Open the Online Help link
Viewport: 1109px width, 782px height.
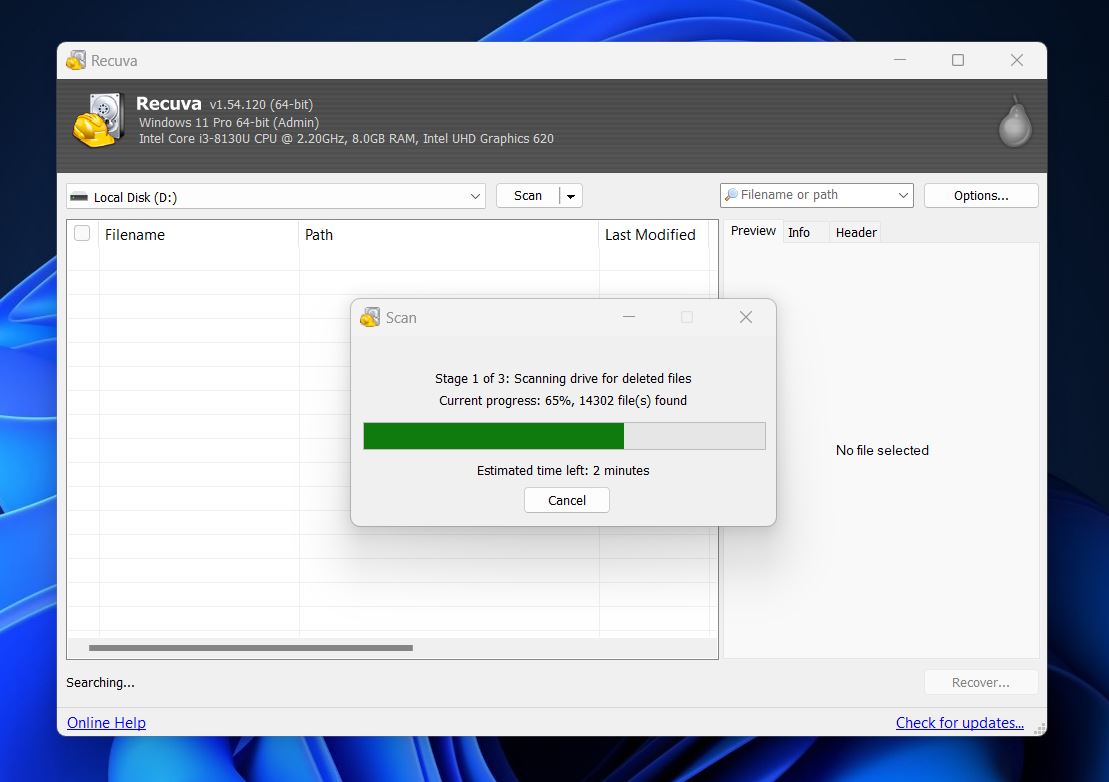[x=106, y=723]
